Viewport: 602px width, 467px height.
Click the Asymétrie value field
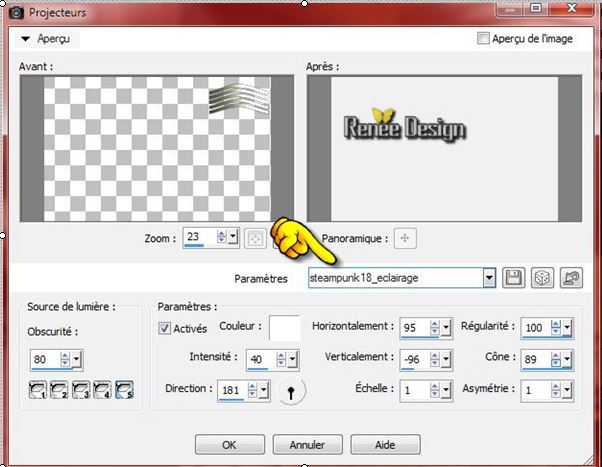click(536, 391)
